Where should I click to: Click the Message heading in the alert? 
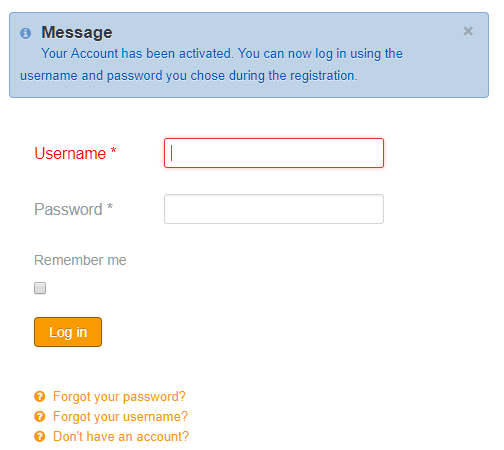tap(77, 33)
